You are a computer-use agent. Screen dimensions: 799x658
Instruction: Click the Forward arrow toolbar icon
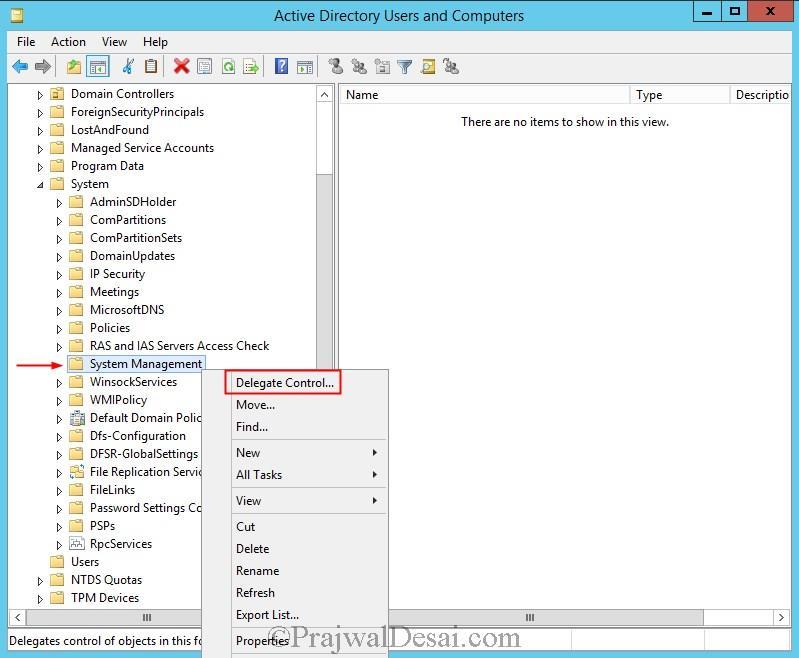(43, 66)
